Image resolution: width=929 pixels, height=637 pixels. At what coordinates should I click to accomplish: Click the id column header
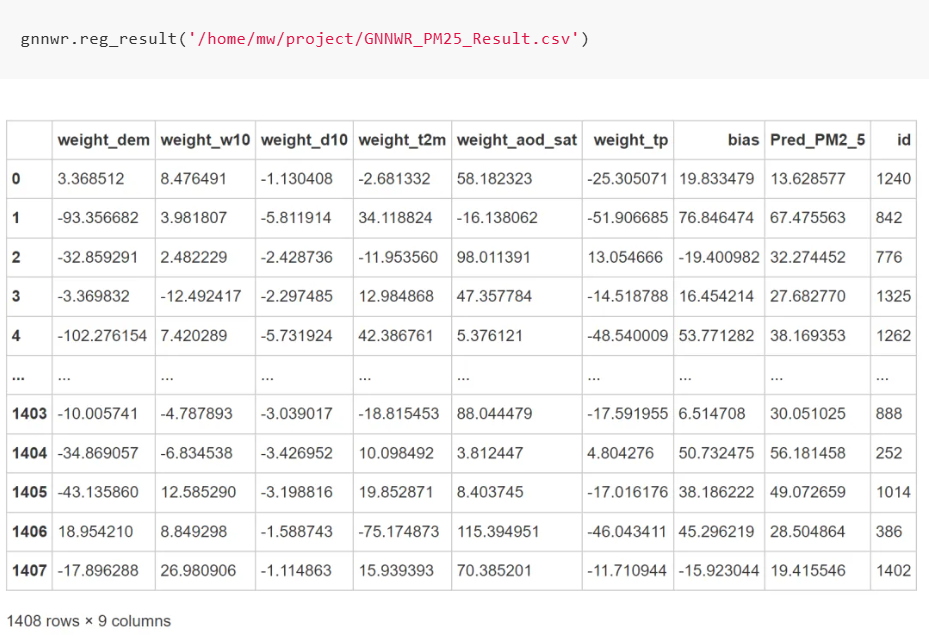(904, 140)
